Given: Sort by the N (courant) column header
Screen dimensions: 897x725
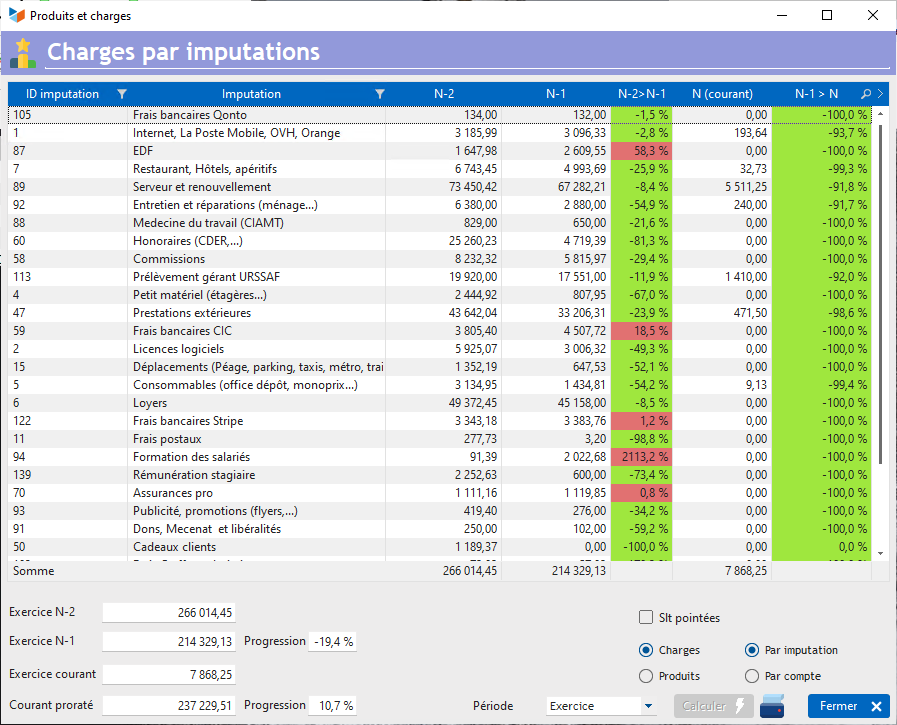Looking at the screenshot, I should coord(722,94).
